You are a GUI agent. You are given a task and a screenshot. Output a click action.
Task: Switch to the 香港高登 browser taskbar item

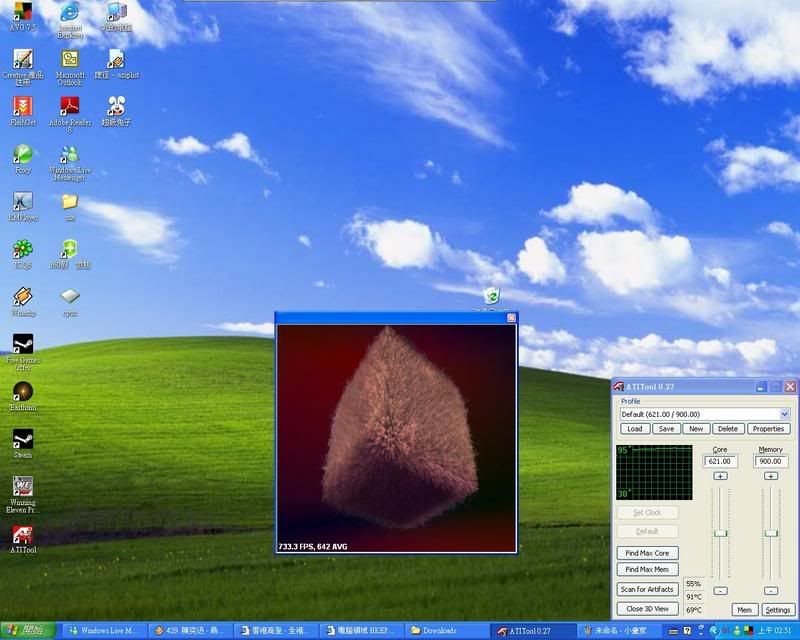click(x=276, y=630)
